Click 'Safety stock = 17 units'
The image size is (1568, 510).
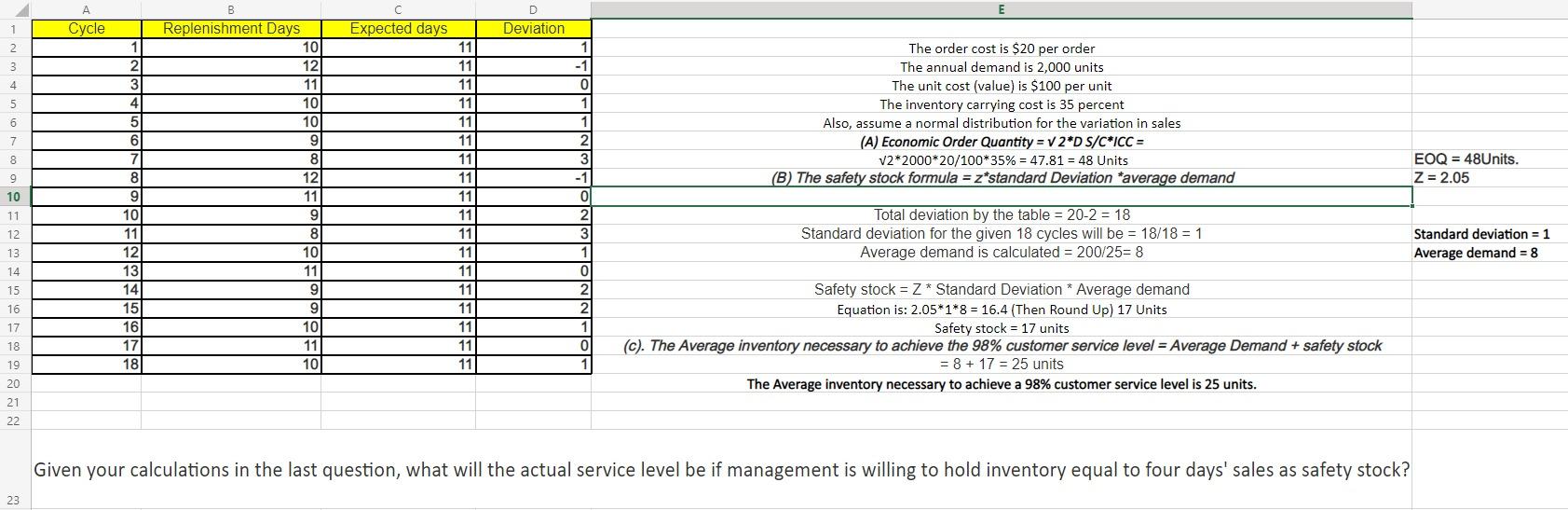pos(1002,328)
